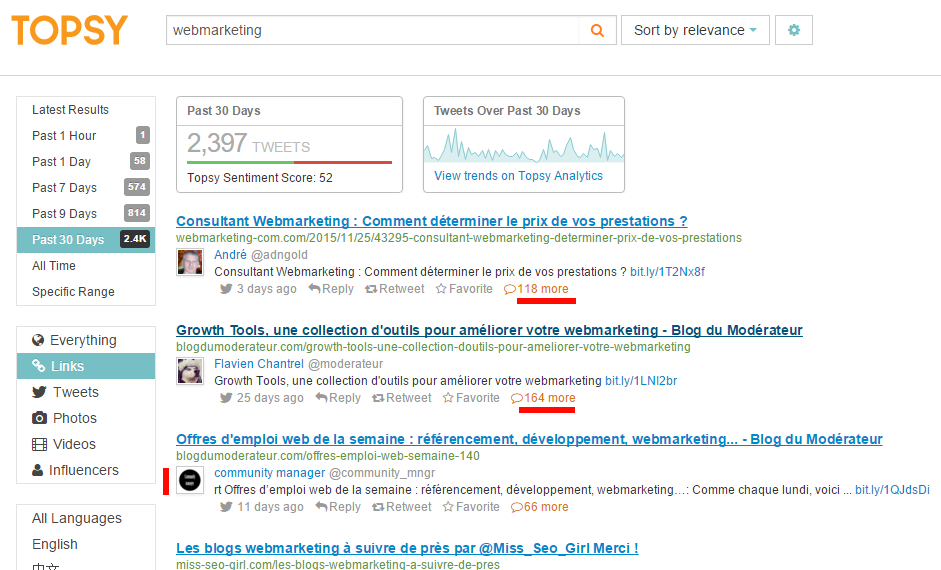941x570 pixels.
Task: Click the Links chain icon
Action: (x=38, y=366)
